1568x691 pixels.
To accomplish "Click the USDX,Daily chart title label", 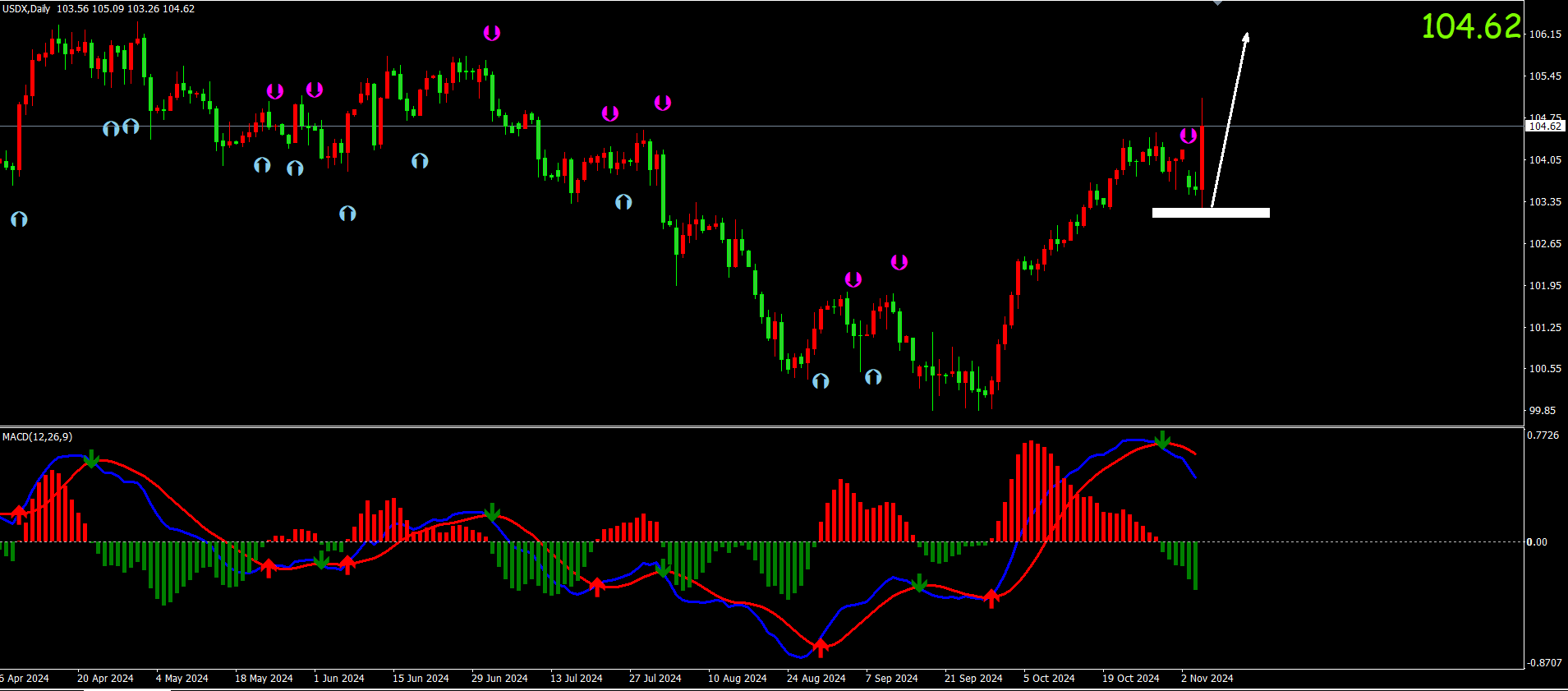I will point(26,9).
